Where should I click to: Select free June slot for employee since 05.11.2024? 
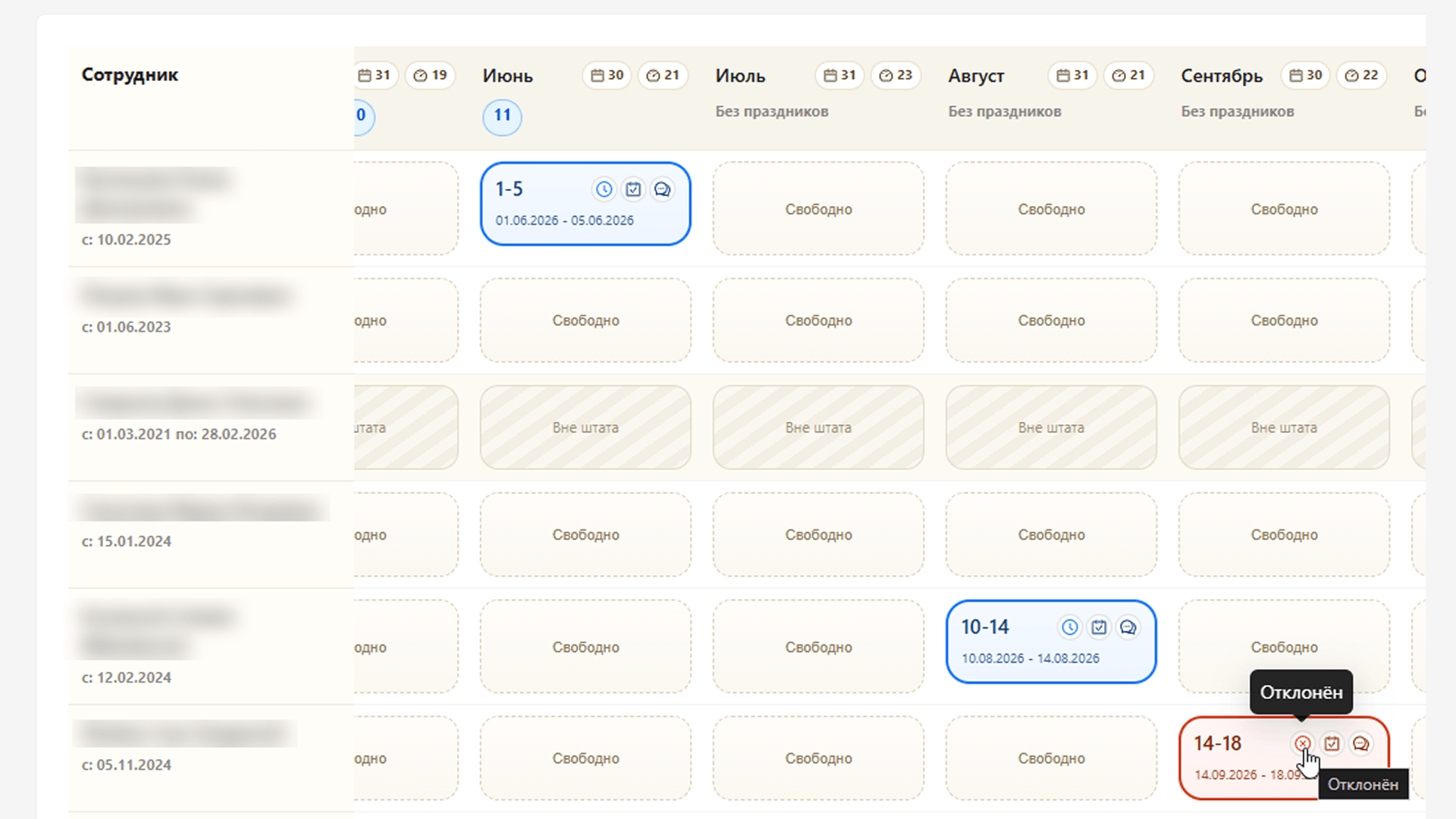(x=585, y=758)
